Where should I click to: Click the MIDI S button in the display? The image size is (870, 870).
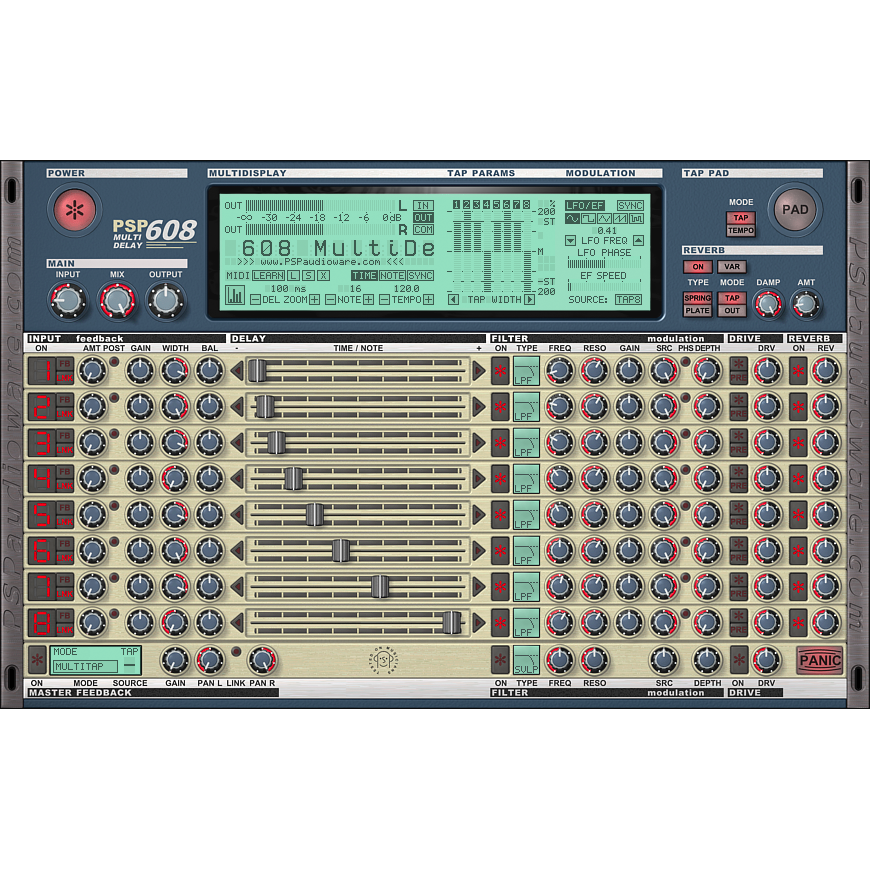coord(308,276)
